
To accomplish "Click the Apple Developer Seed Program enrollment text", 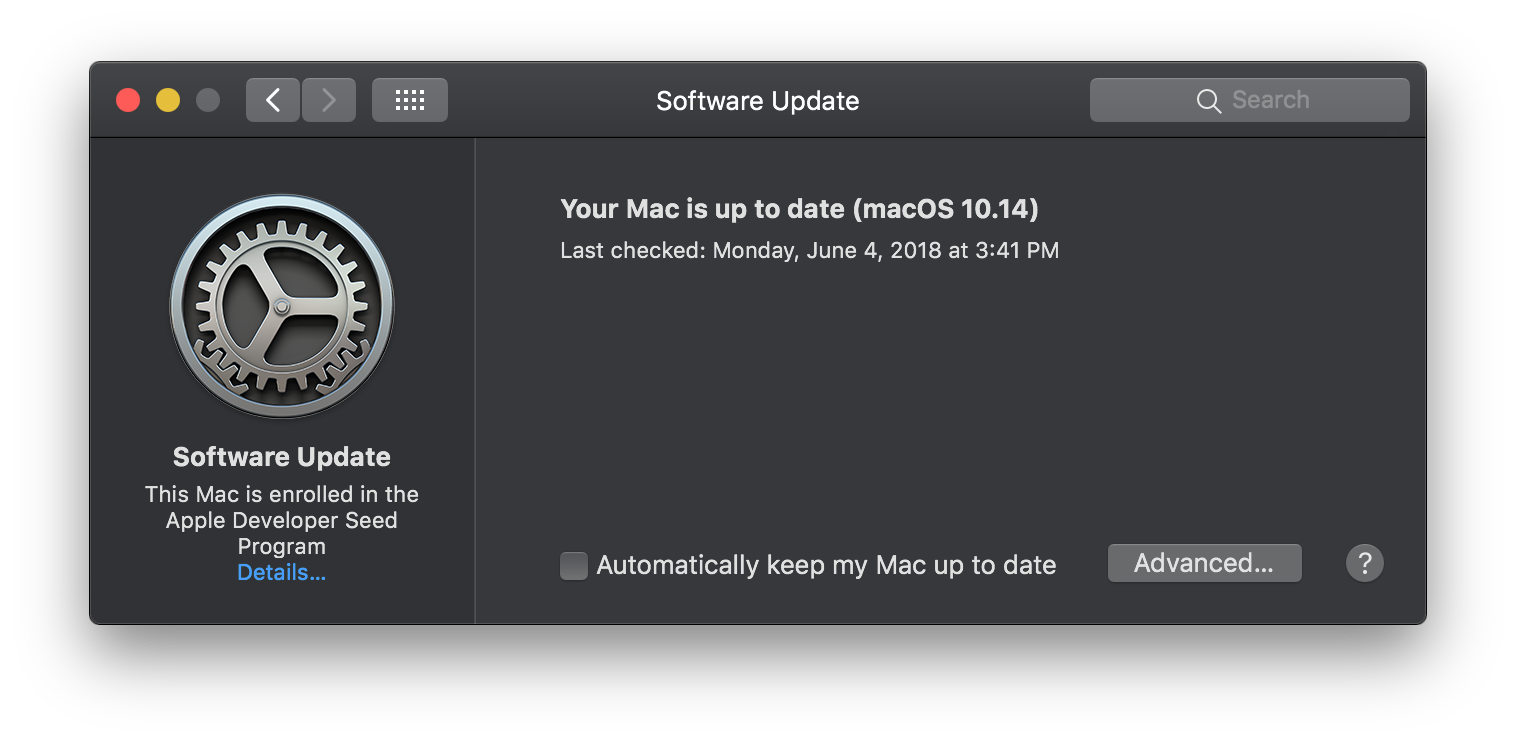I will [282, 520].
